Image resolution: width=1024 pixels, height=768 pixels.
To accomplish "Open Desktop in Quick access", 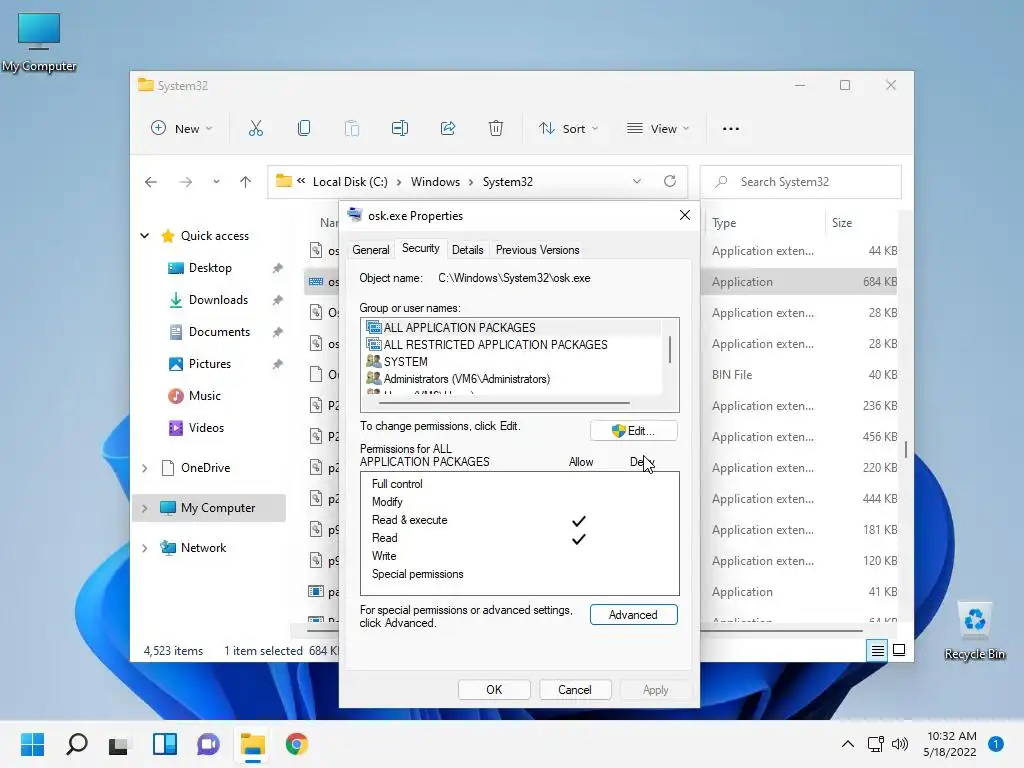I will point(210,268).
